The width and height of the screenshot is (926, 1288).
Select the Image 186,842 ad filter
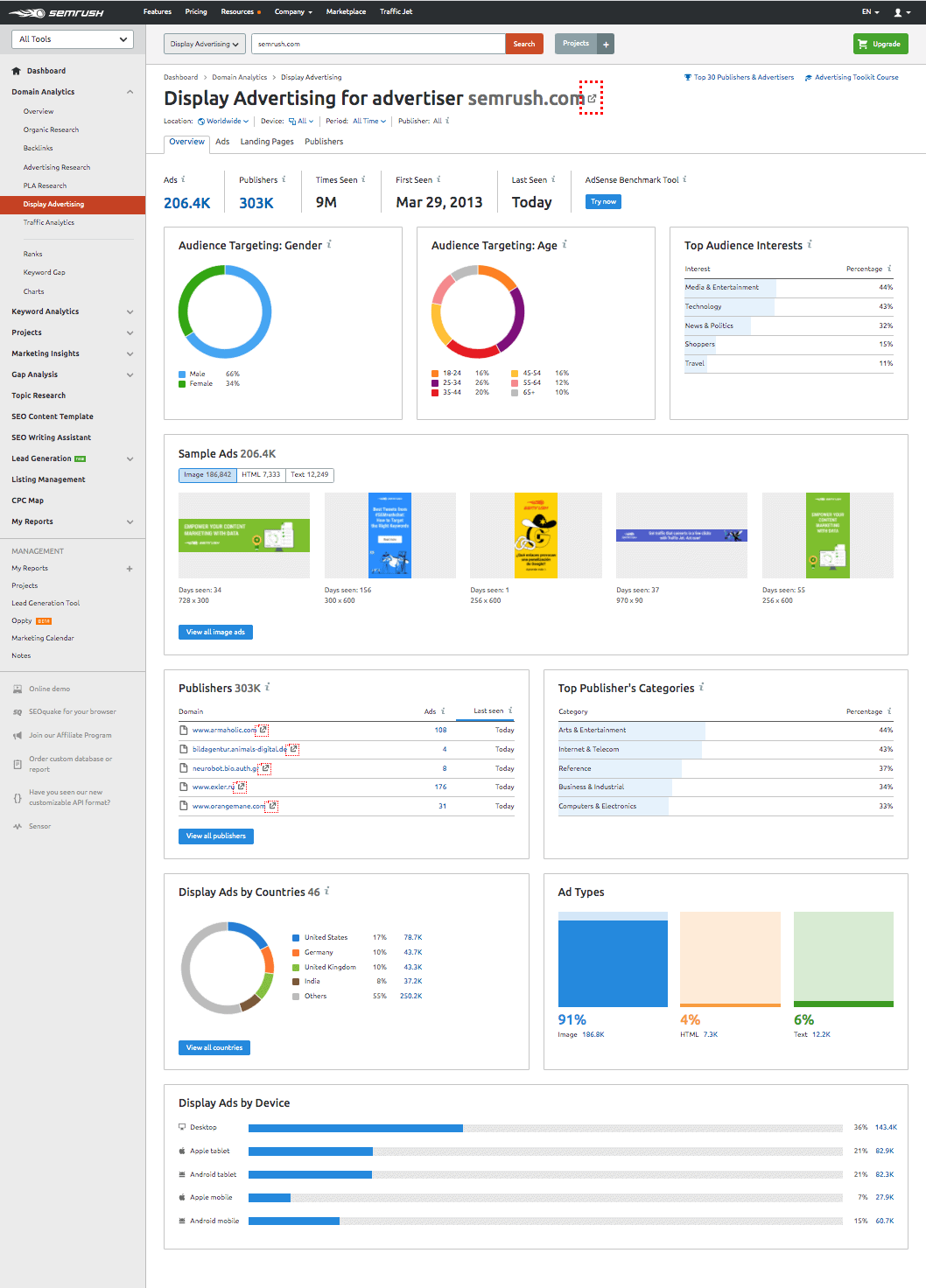[207, 475]
